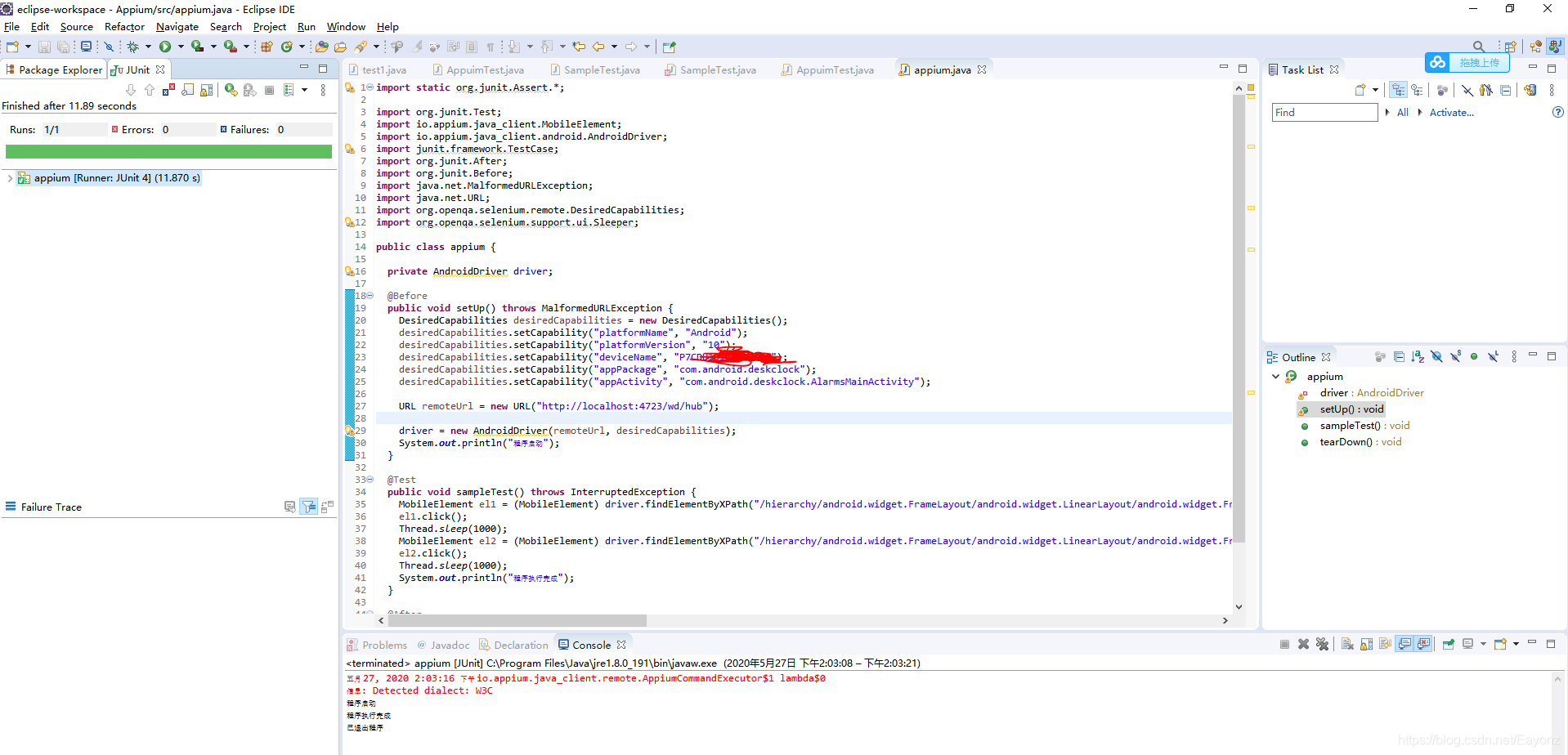
Task: Click Remove All Terminated Launches in Console
Action: pos(1322,644)
